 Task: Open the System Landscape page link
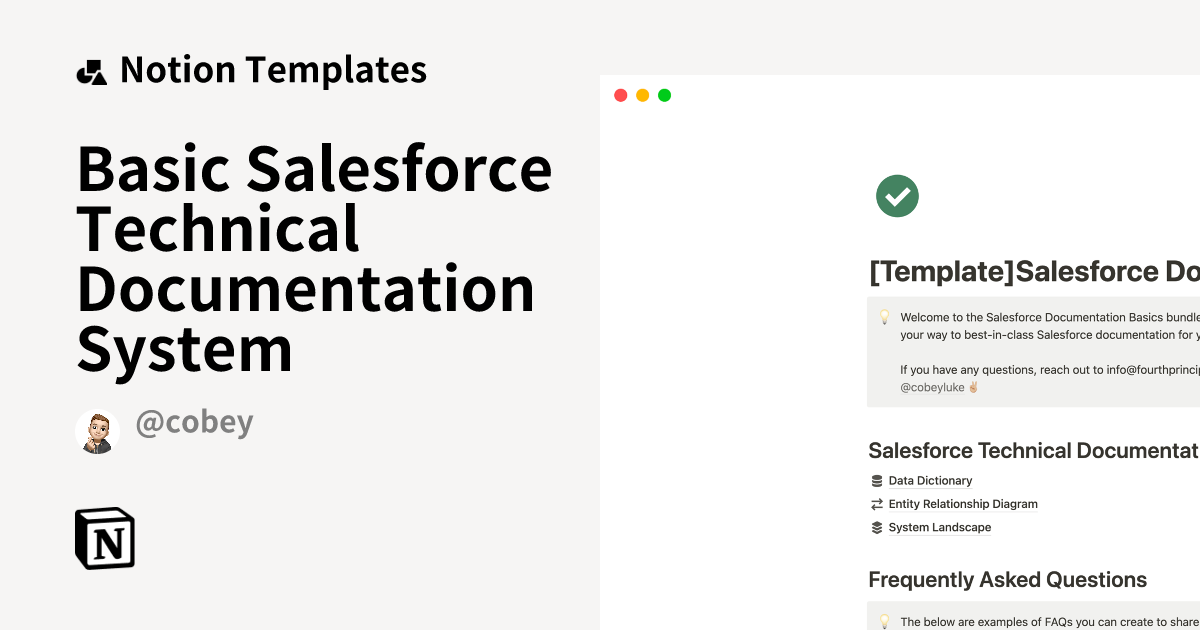(x=940, y=528)
